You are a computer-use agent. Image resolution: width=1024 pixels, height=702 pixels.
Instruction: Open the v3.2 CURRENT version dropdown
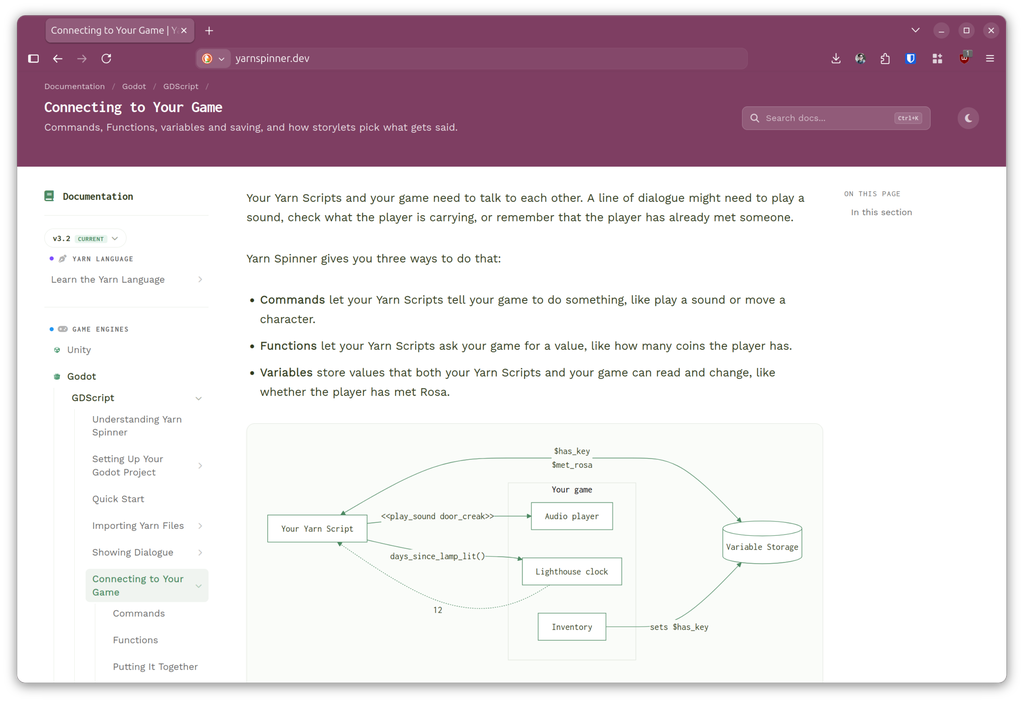(85, 238)
